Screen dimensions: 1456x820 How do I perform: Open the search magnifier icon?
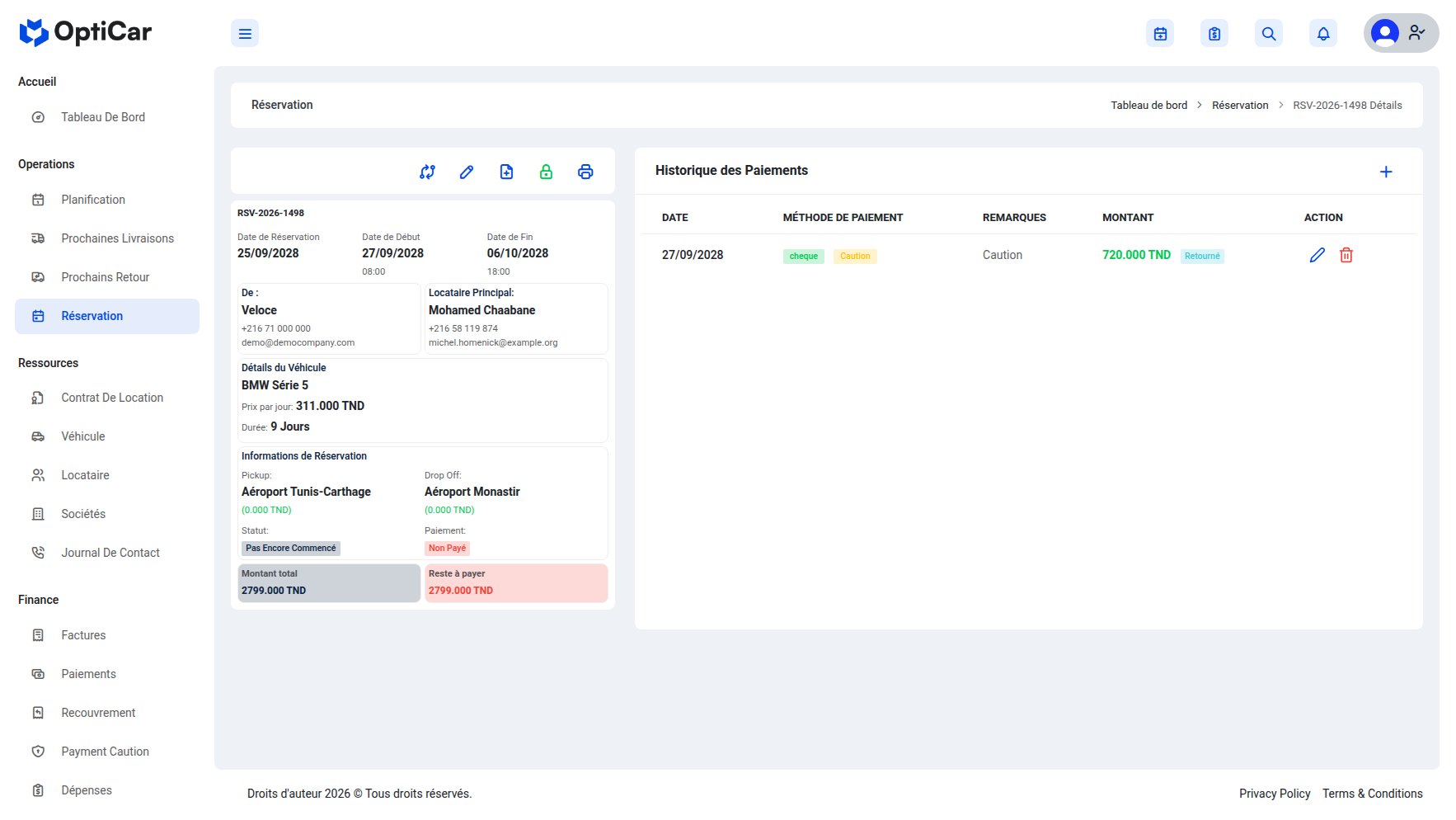(1269, 34)
